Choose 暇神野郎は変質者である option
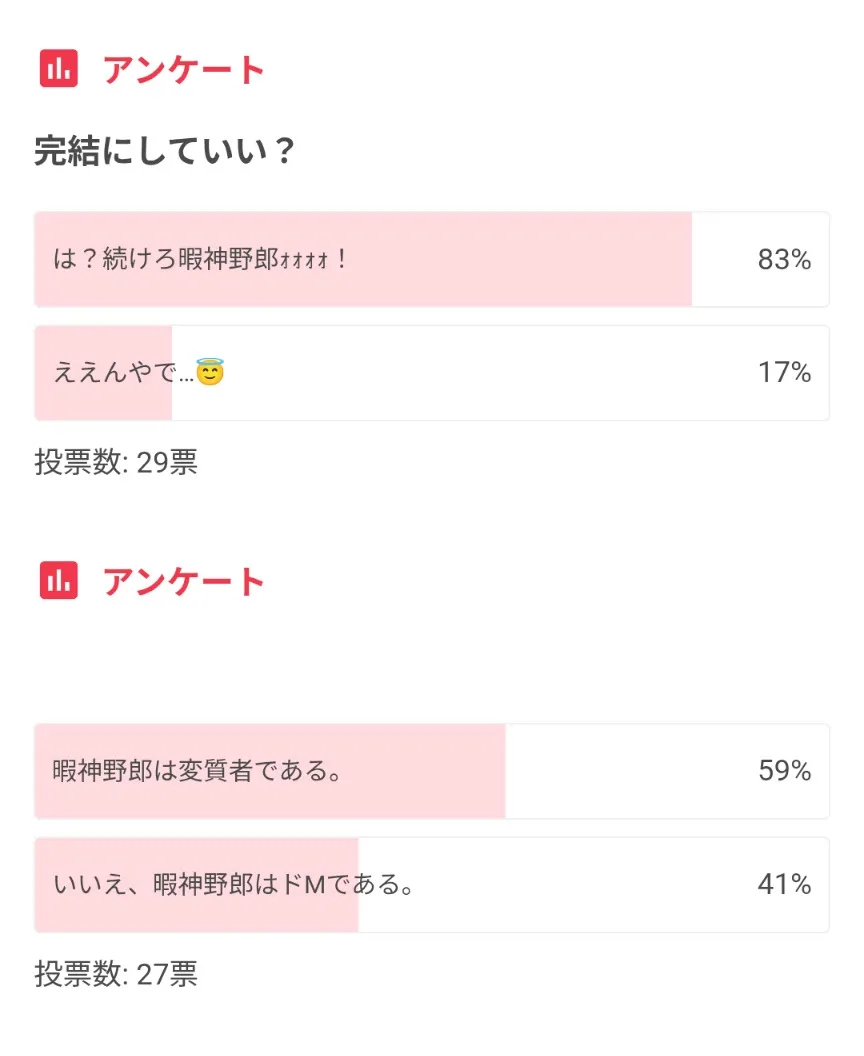Viewport: 864px width, 1056px height. (432, 771)
